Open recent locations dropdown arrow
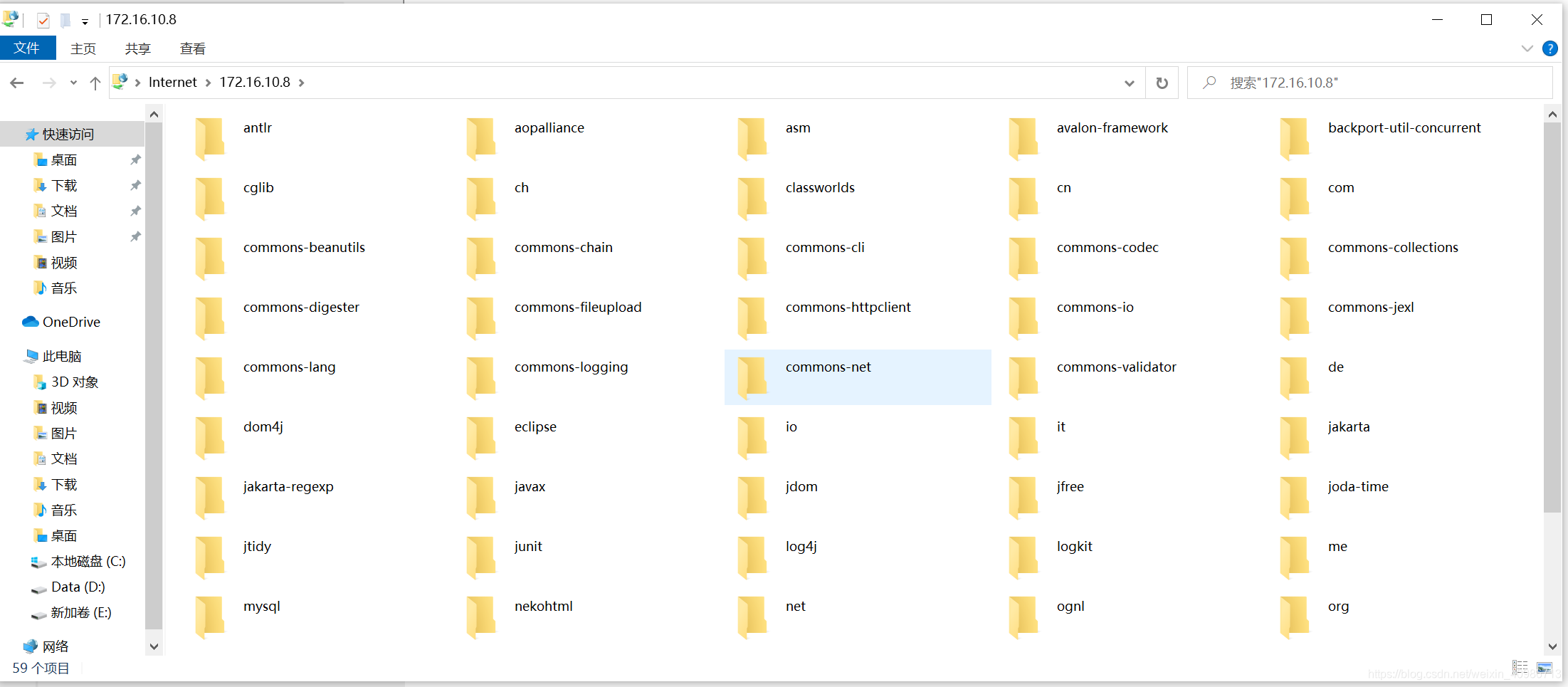Viewport: 1568px width, 687px height. point(73,83)
